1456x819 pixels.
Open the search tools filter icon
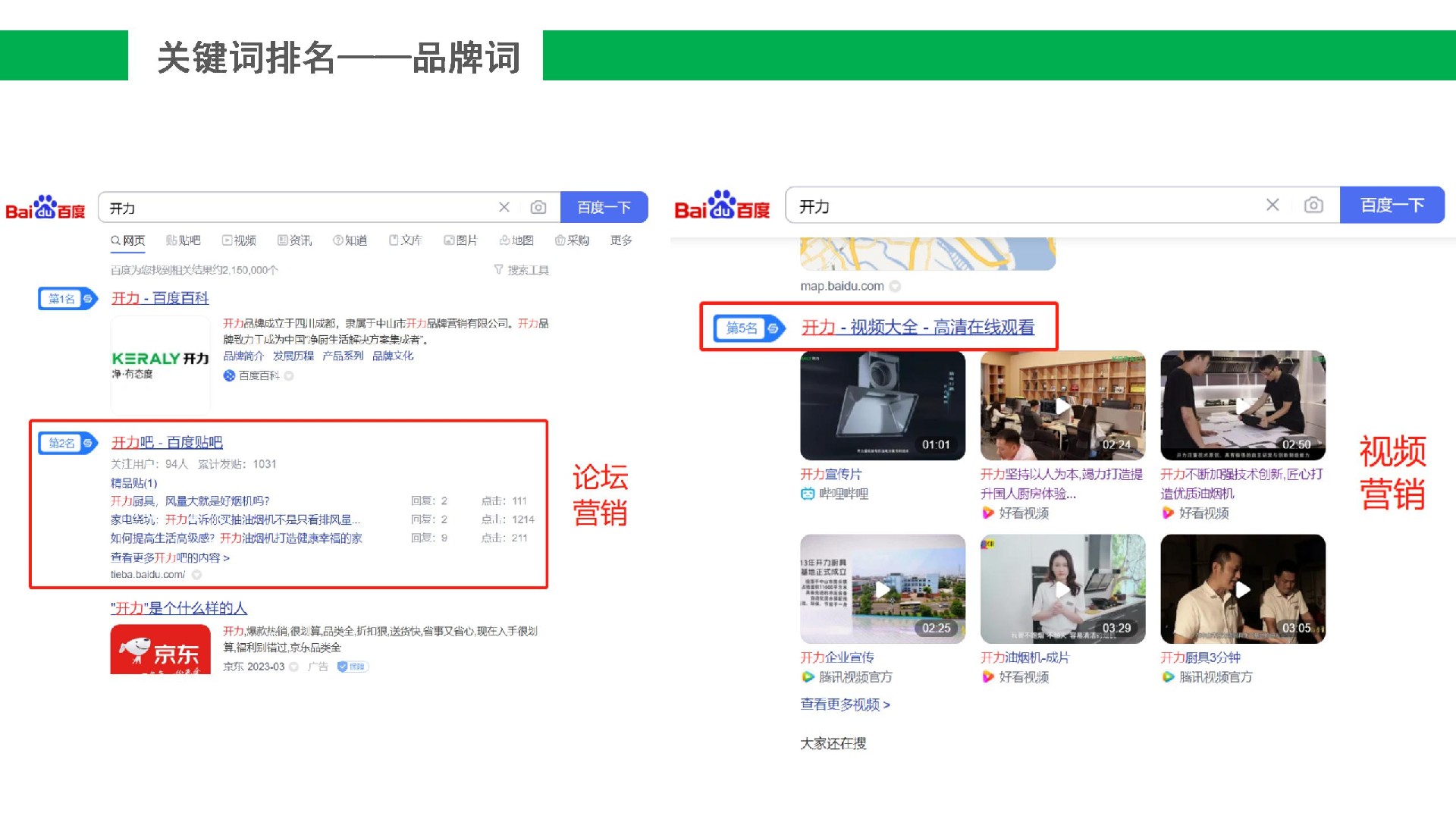click(x=498, y=269)
